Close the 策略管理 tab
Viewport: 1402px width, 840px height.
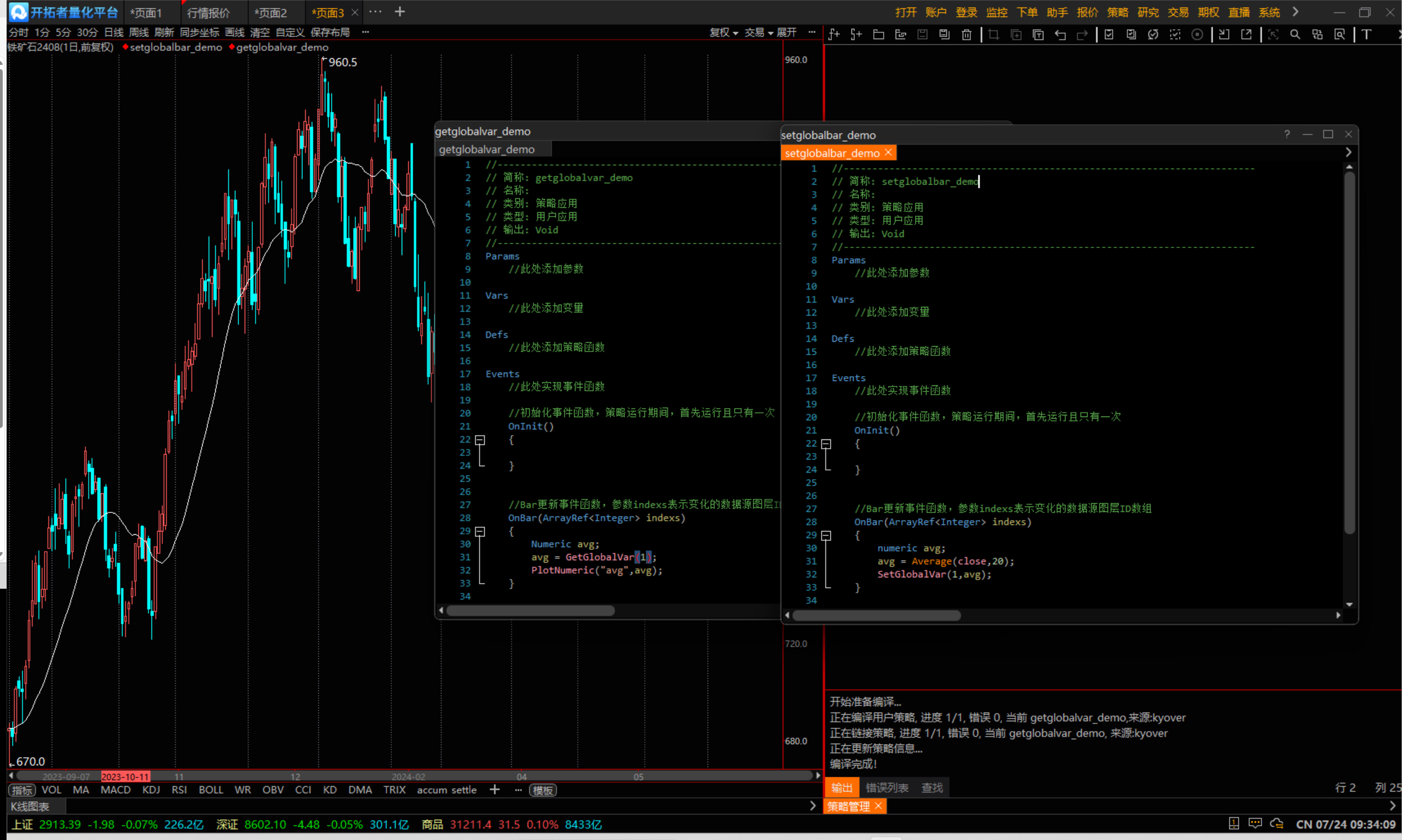coord(878,806)
